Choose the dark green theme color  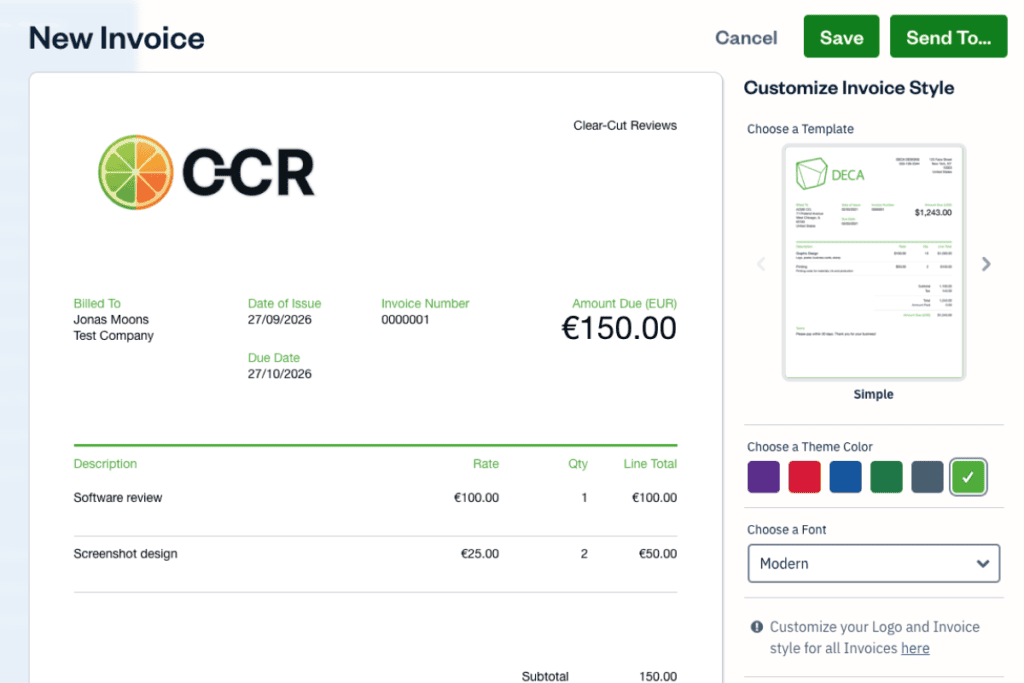886,477
